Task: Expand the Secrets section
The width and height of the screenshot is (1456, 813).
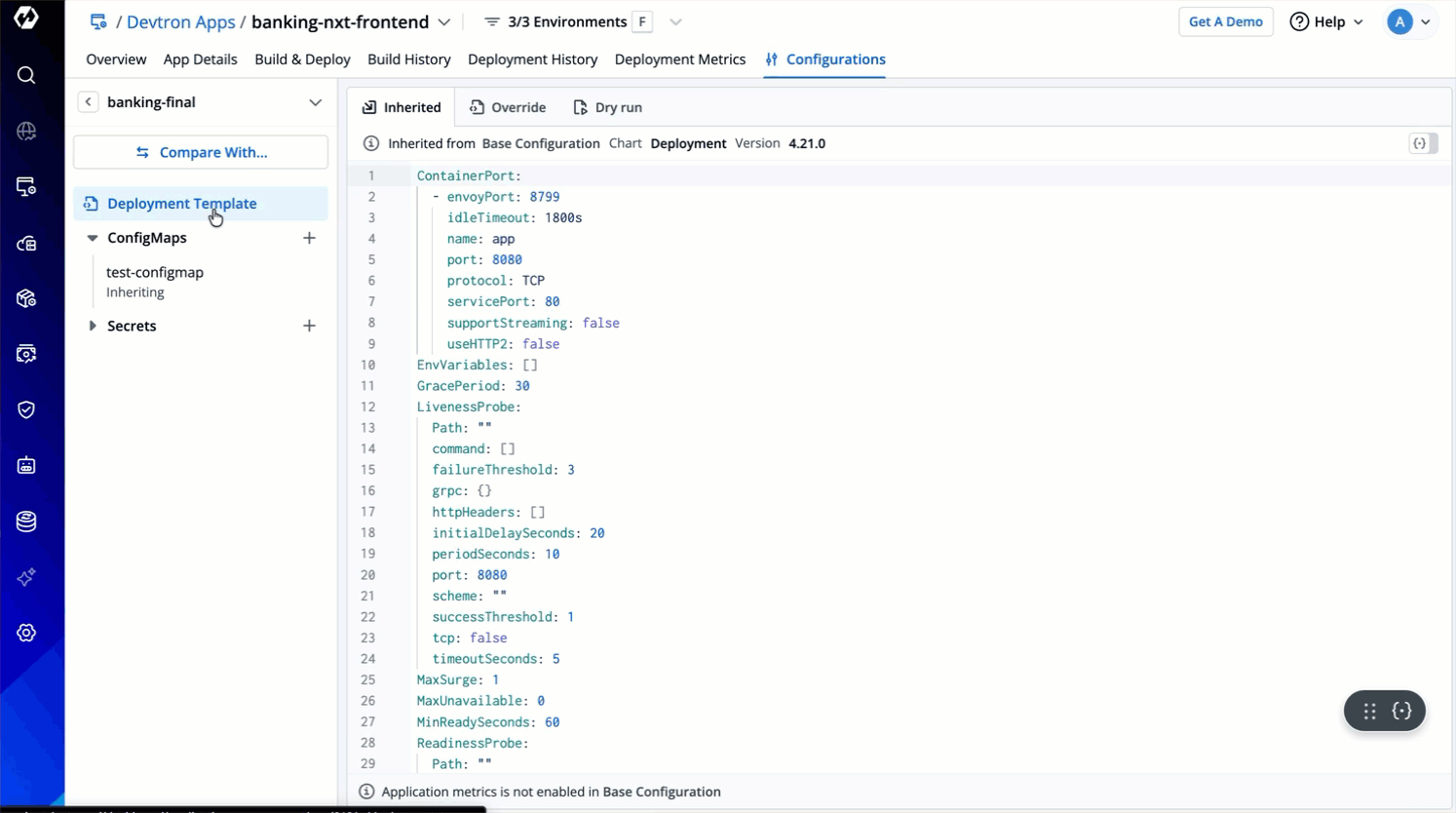Action: click(x=93, y=326)
